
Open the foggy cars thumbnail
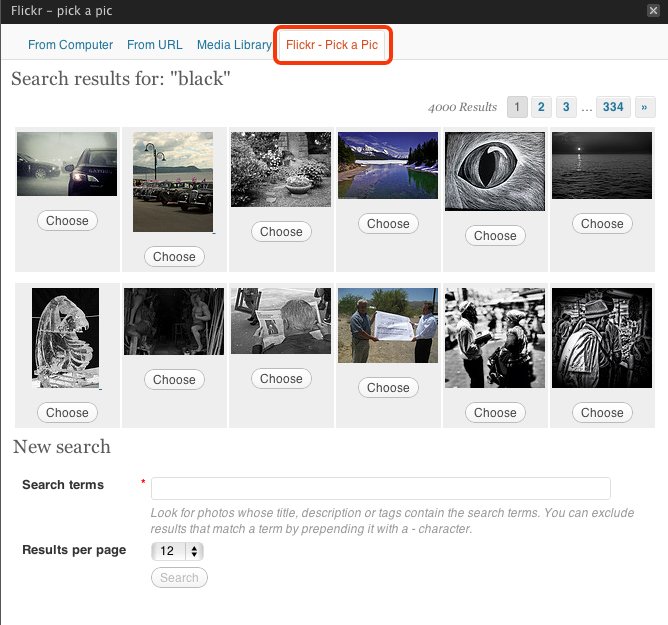click(x=67, y=164)
